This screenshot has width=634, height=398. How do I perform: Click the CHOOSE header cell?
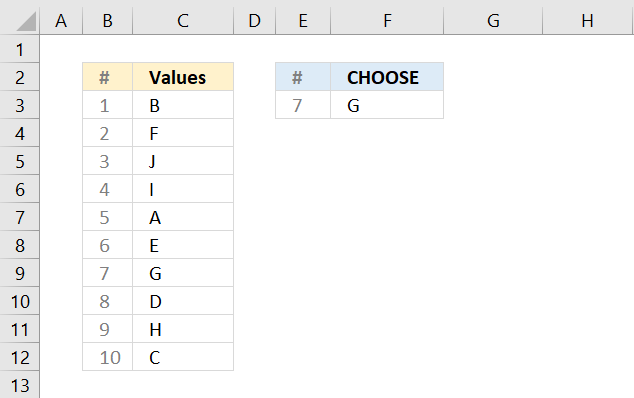click(x=387, y=77)
